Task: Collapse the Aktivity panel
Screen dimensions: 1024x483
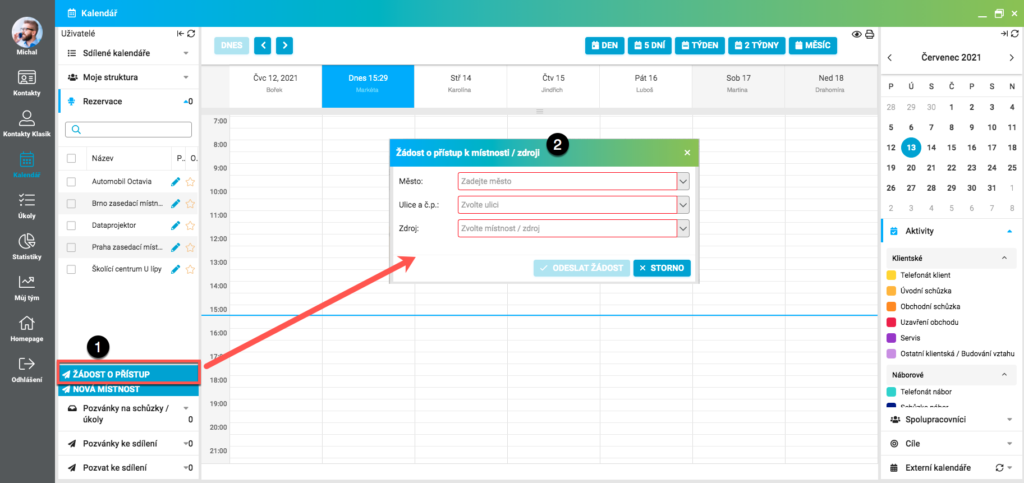Action: 1010,231
